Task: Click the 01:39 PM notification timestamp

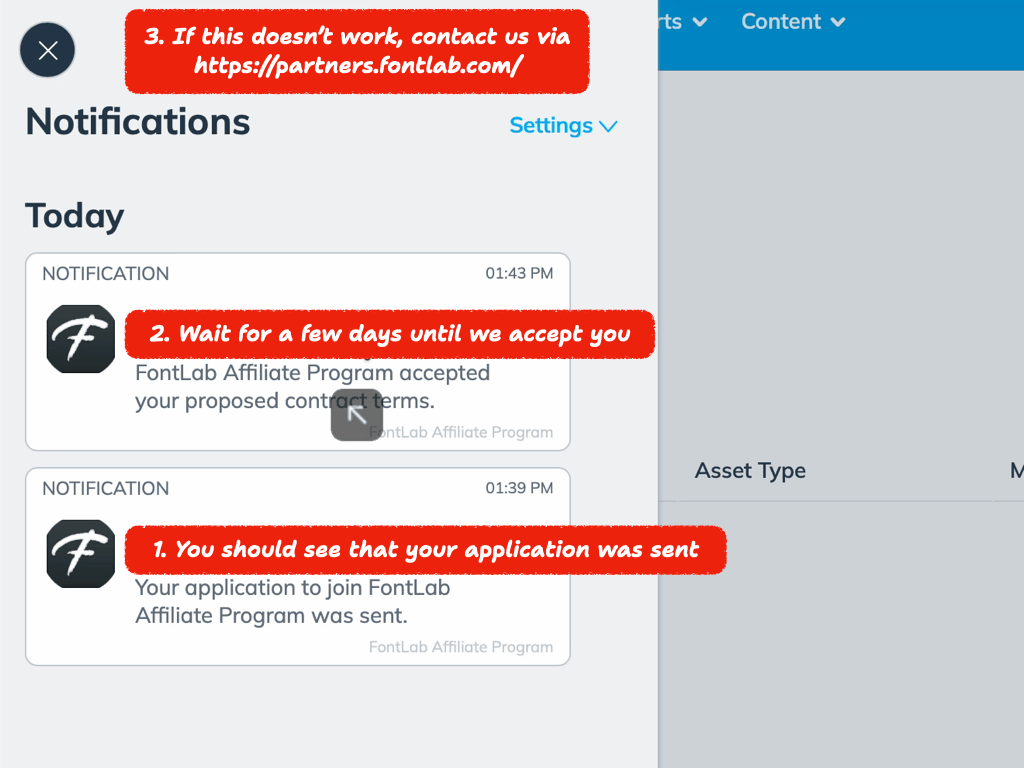Action: pyautogui.click(x=519, y=488)
